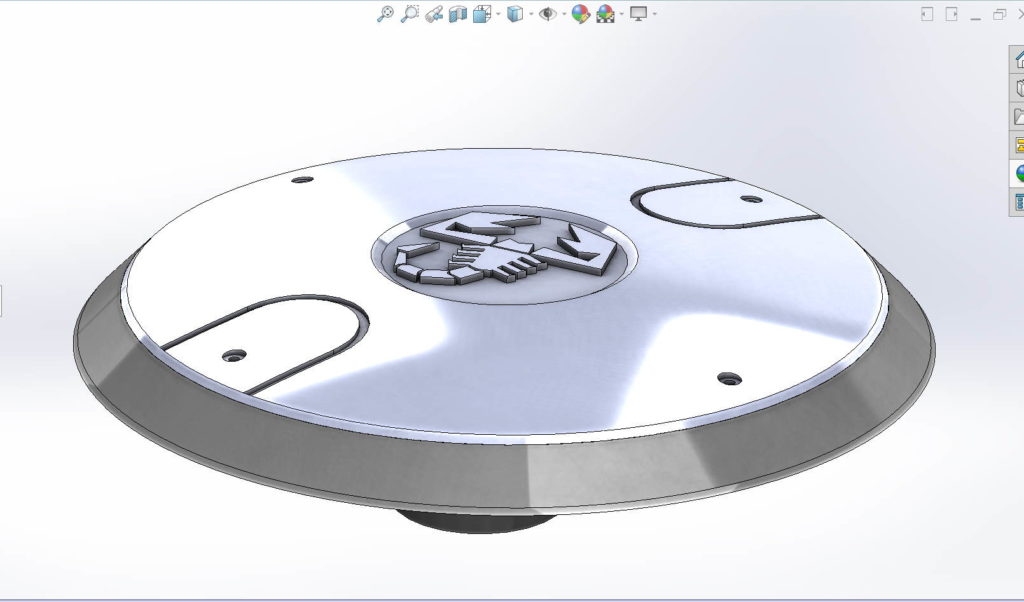
Task: Expand the View Settings dropdown arrow
Action: pyautogui.click(x=654, y=14)
